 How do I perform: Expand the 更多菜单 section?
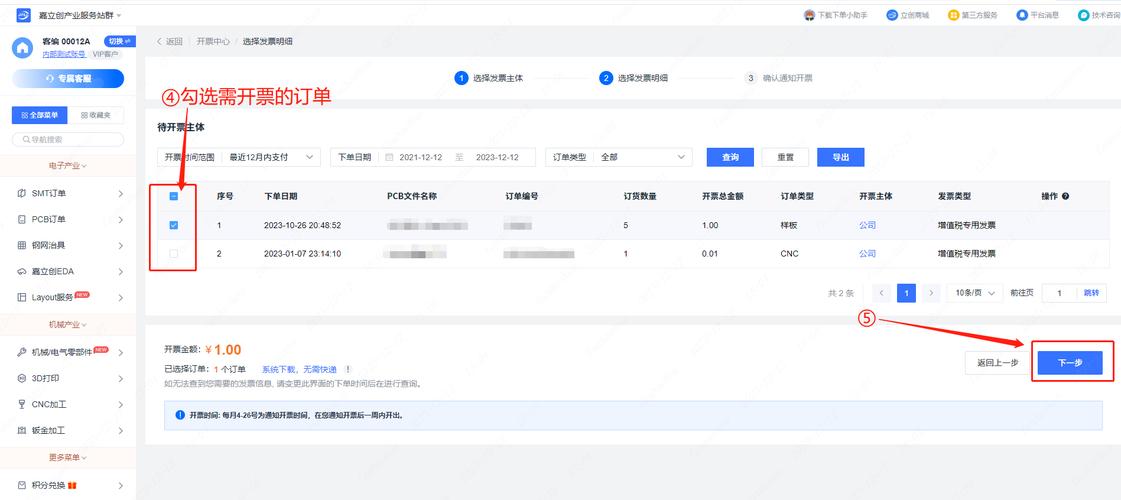68,457
